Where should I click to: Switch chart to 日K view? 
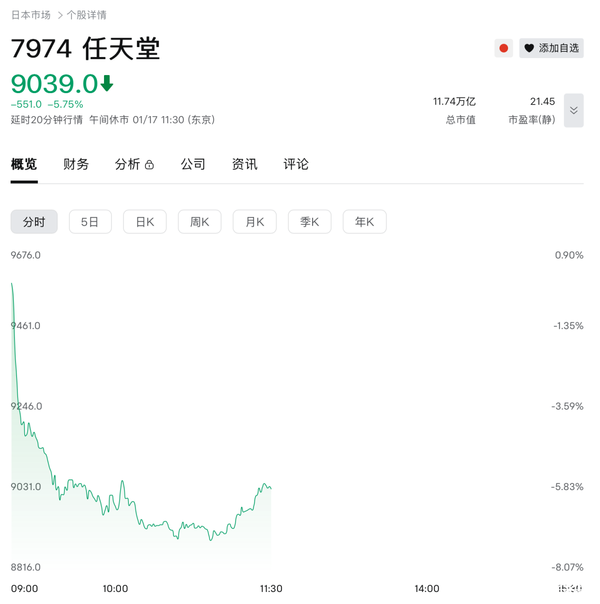click(145, 222)
